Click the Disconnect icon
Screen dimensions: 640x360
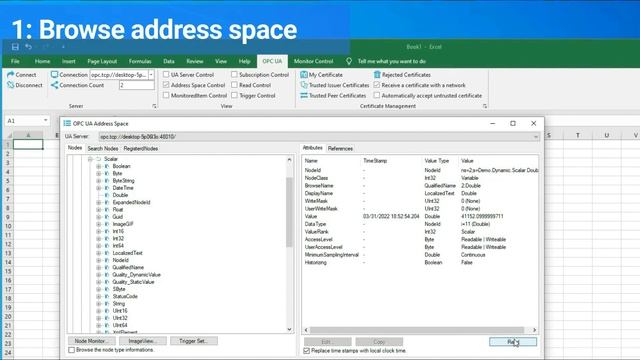click(11, 85)
